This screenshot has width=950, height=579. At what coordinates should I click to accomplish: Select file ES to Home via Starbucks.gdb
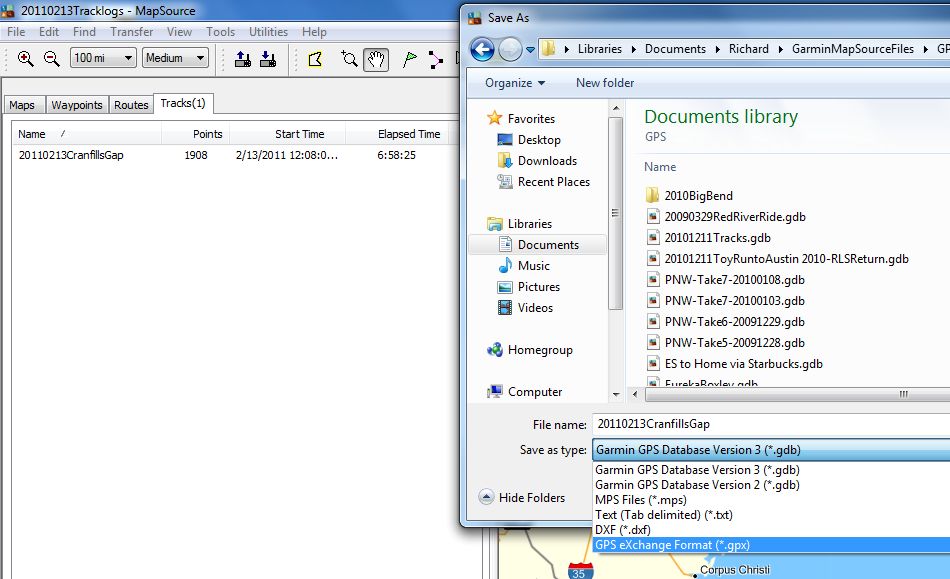(735, 364)
